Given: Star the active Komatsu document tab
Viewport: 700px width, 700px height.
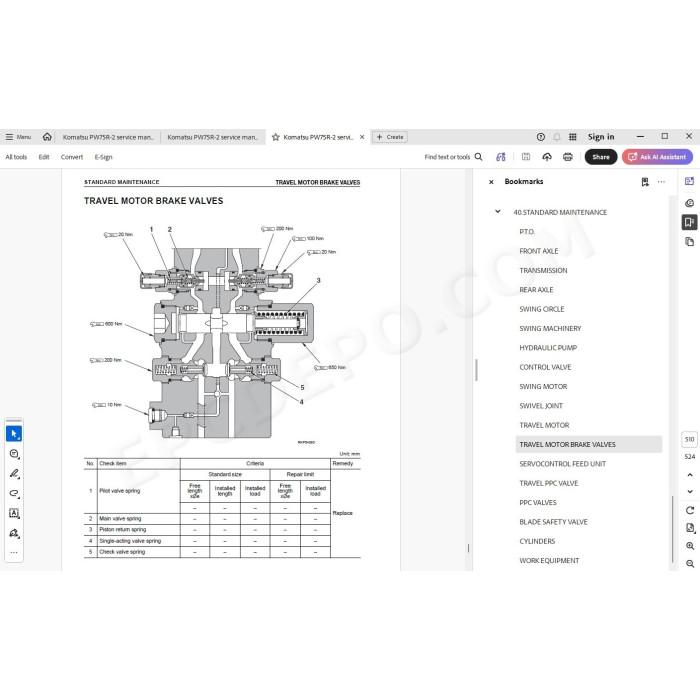Looking at the screenshot, I should click(x=276, y=137).
